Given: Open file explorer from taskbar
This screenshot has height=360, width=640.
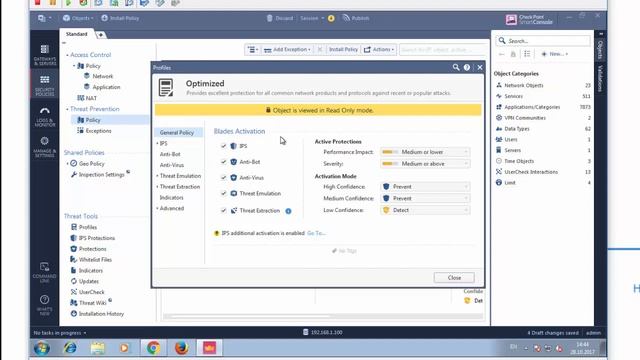Looking at the screenshot, I should tap(98, 348).
